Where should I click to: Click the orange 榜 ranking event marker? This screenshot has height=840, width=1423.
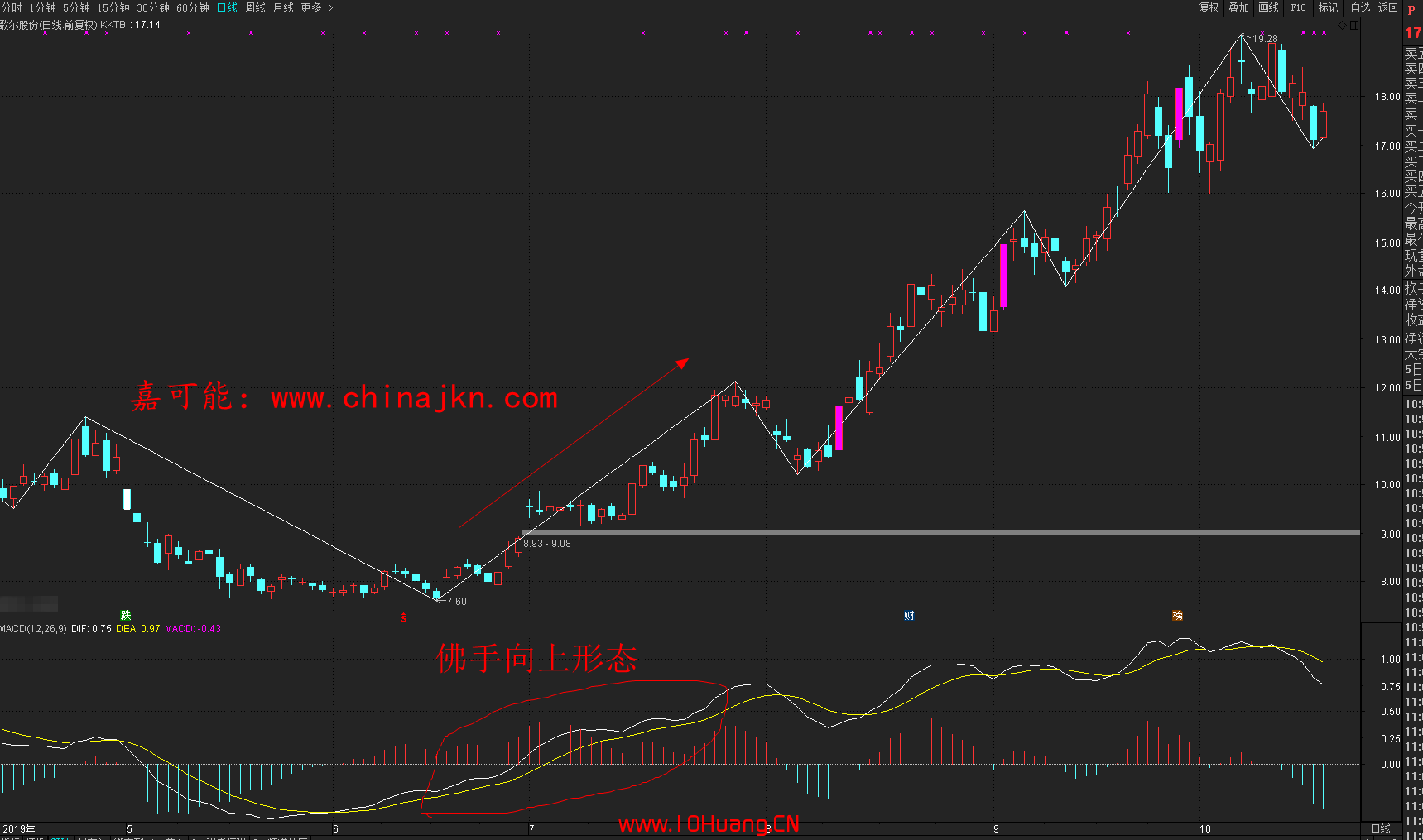click(1177, 615)
